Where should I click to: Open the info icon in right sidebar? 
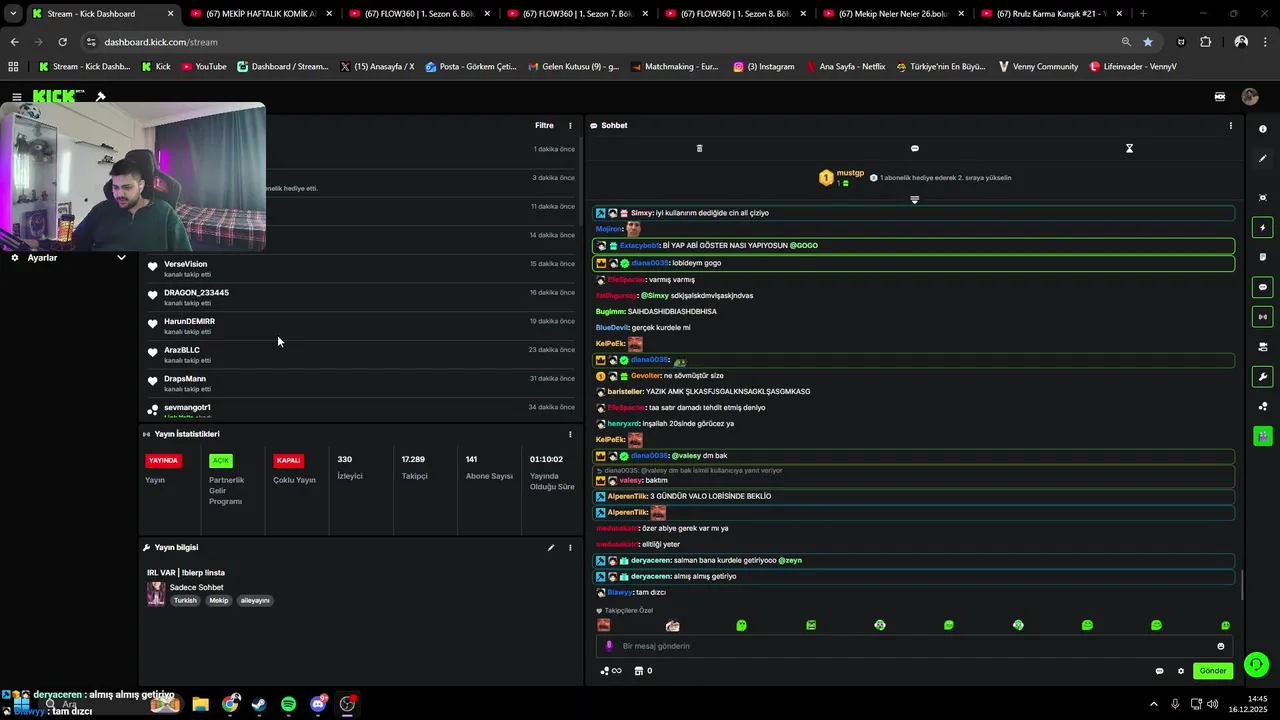1263,129
